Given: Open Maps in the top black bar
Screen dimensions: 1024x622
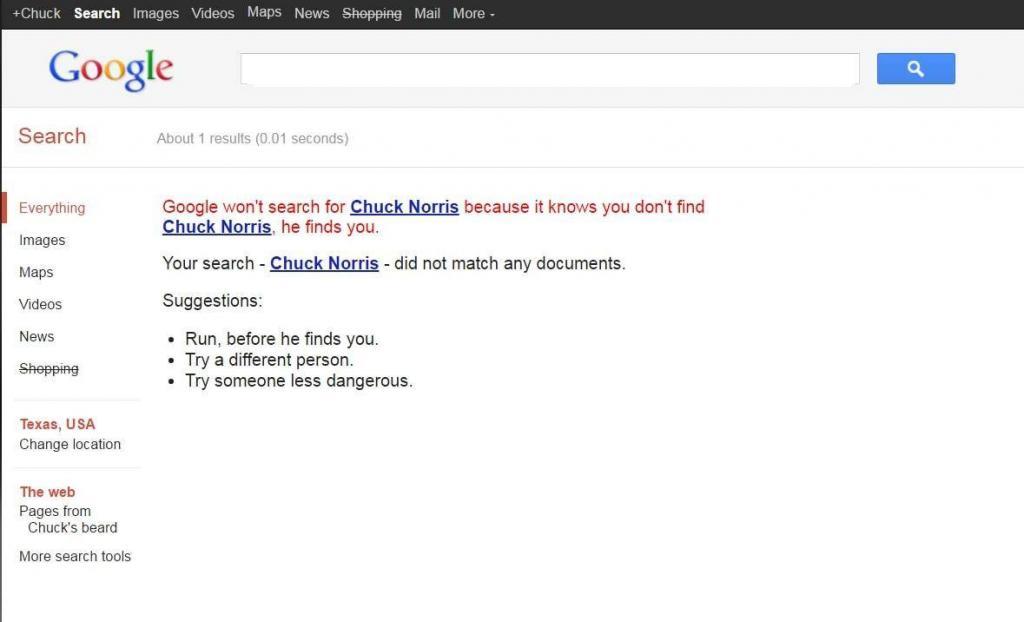Looking at the screenshot, I should [264, 12].
